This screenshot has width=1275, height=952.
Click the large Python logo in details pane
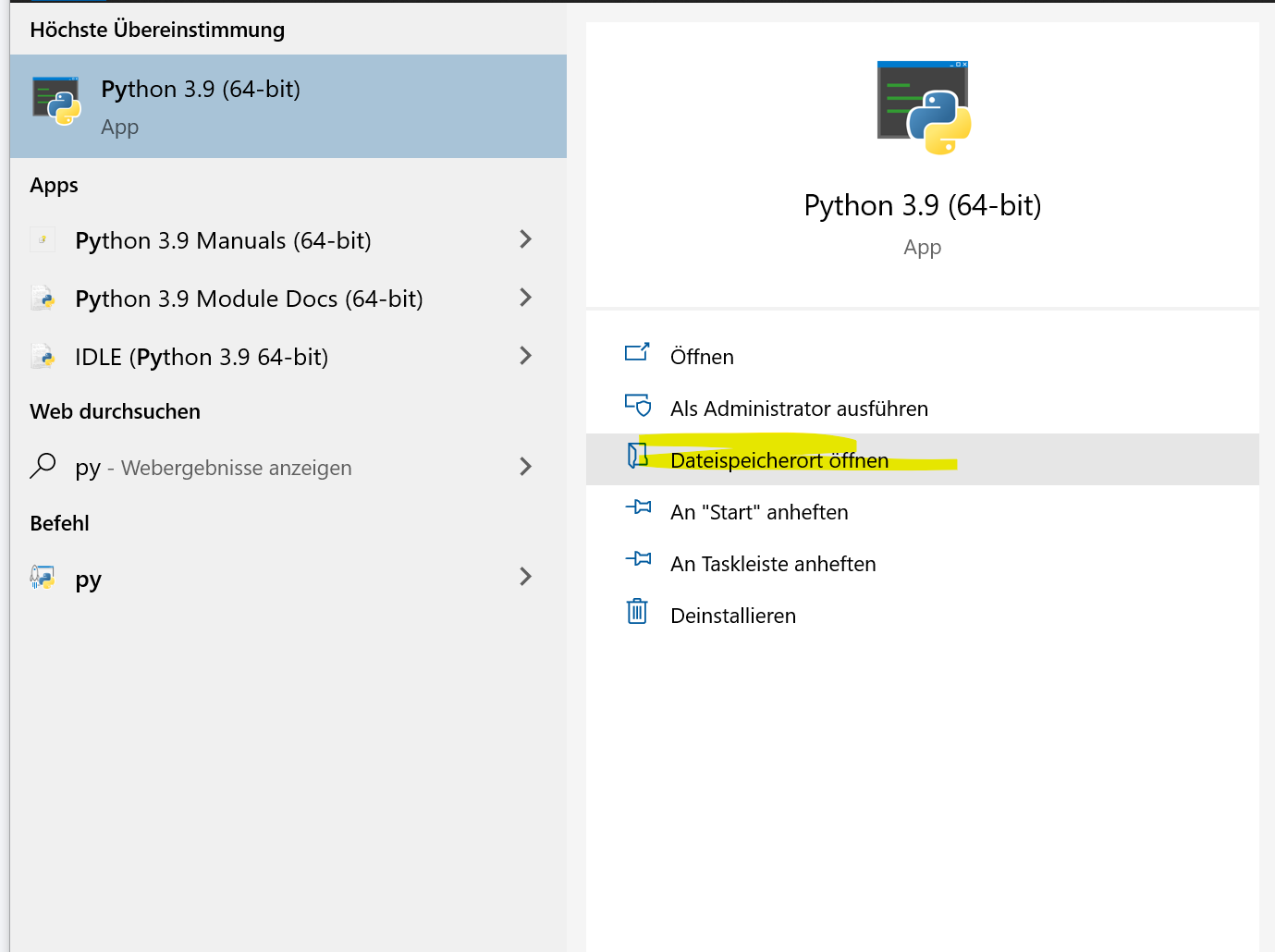coord(924,108)
